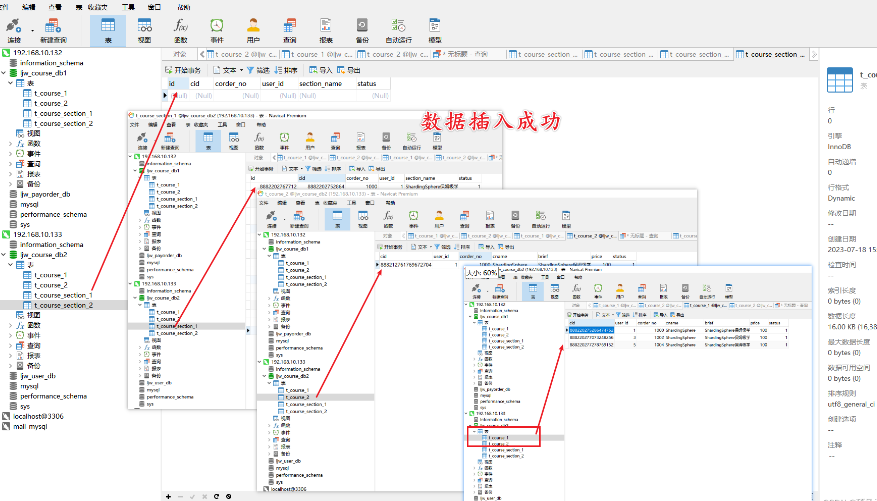
Task: Click 新建查询 icon in the main toolbar
Action: click(53, 30)
